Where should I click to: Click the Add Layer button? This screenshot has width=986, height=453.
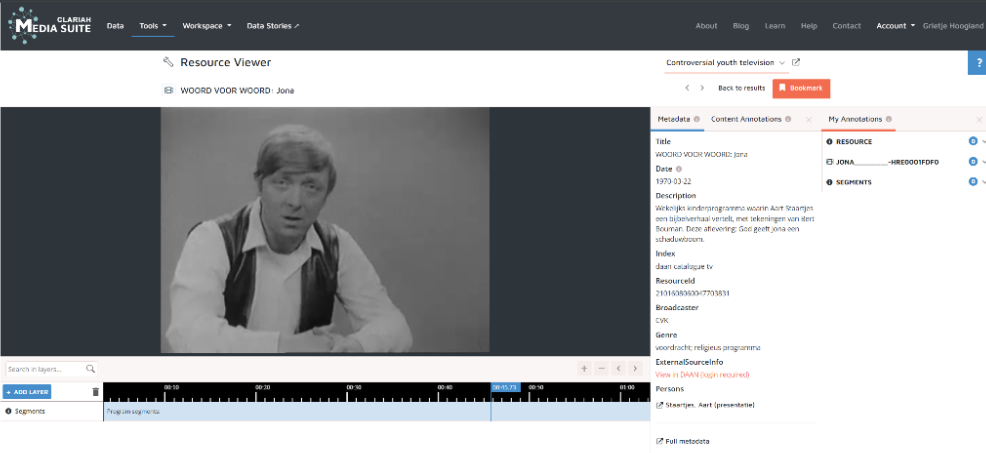tap(27, 392)
